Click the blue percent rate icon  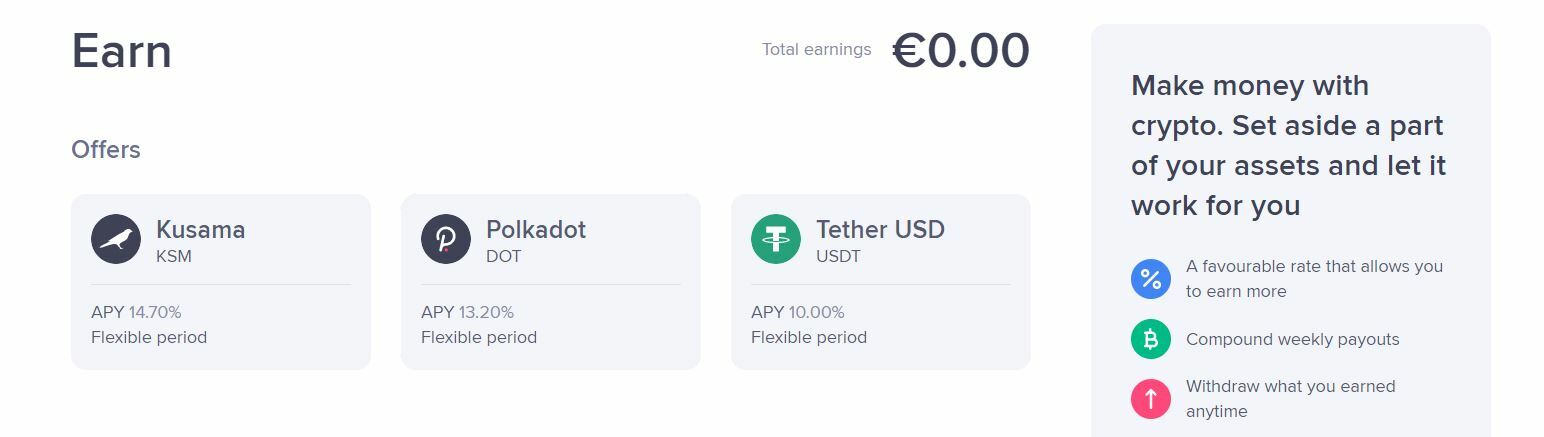click(1151, 279)
